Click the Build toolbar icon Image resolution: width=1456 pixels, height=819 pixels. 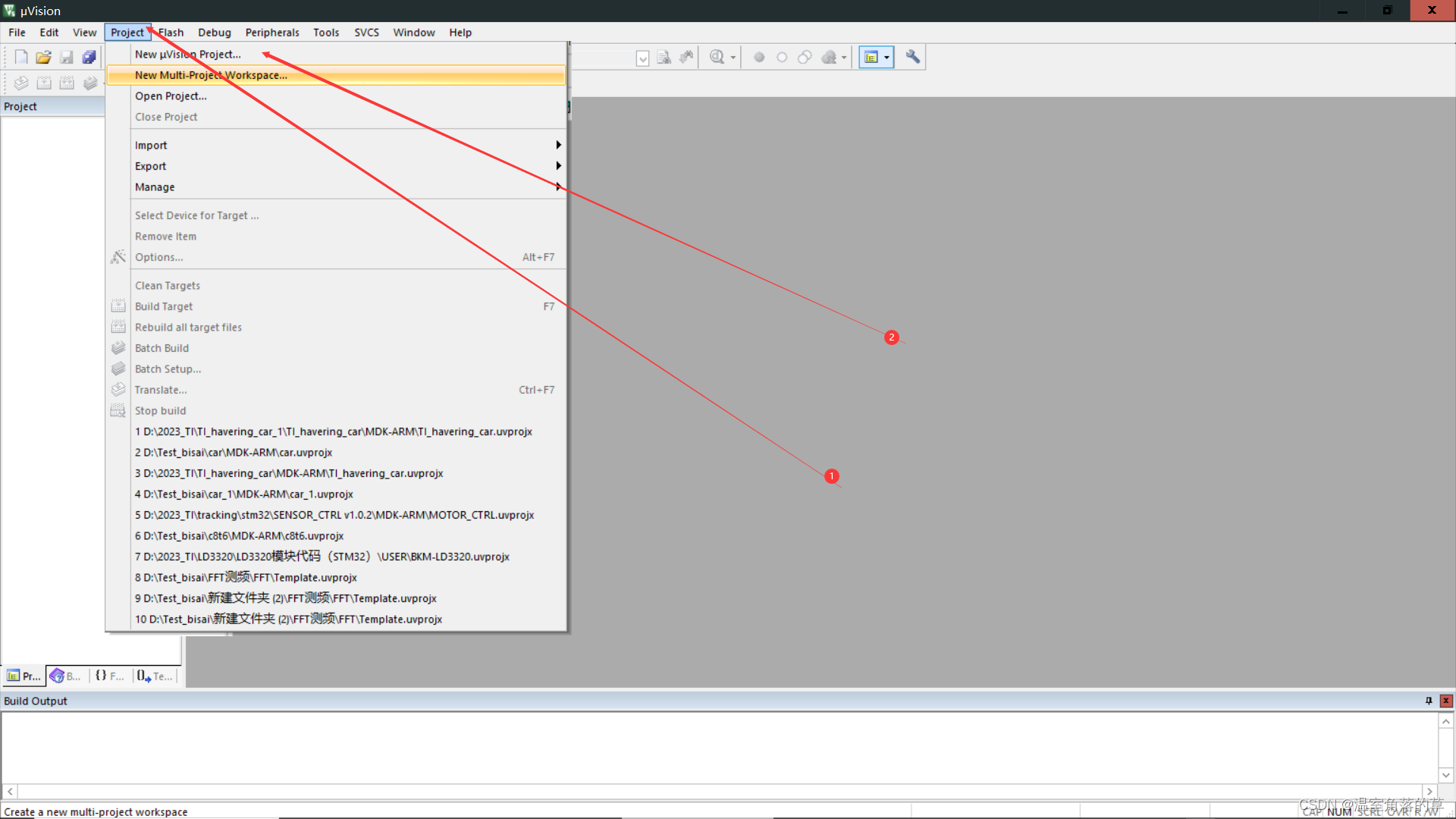44,83
